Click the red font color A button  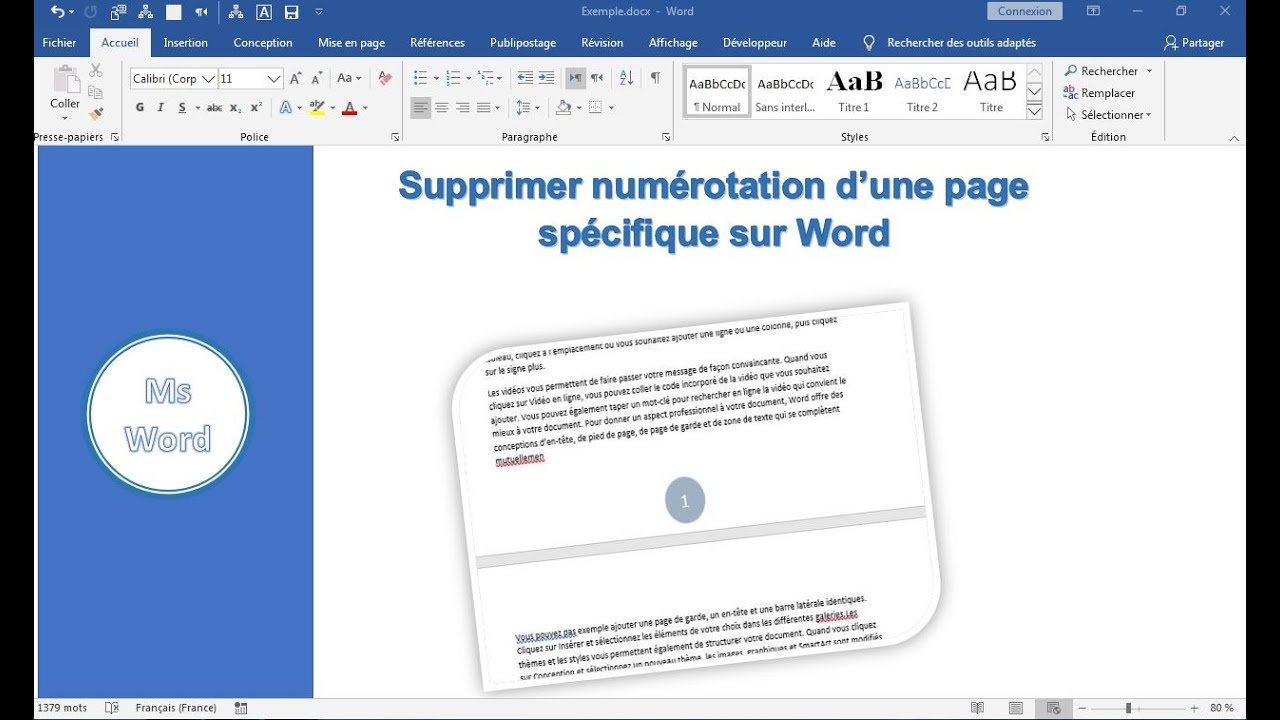[x=350, y=108]
